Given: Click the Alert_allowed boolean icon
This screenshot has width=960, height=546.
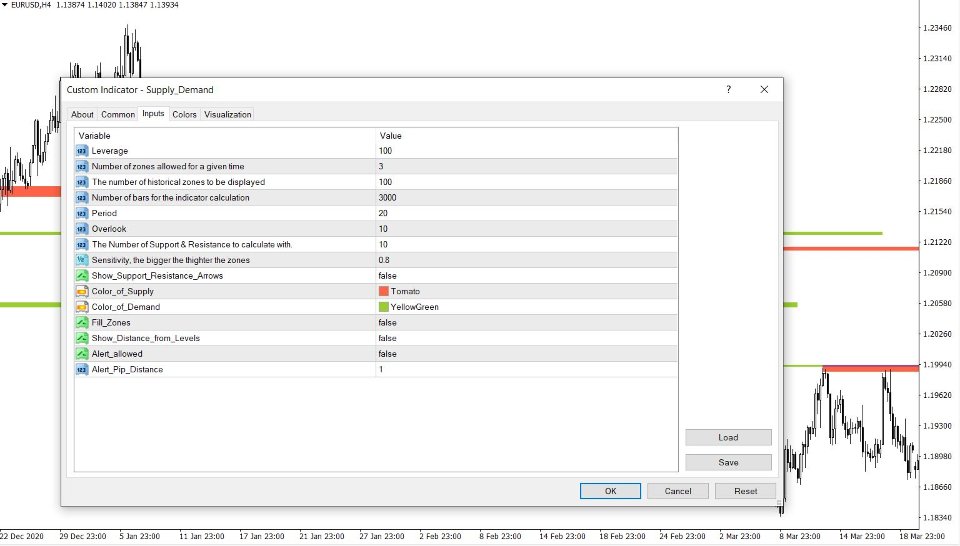Looking at the screenshot, I should (x=82, y=354).
